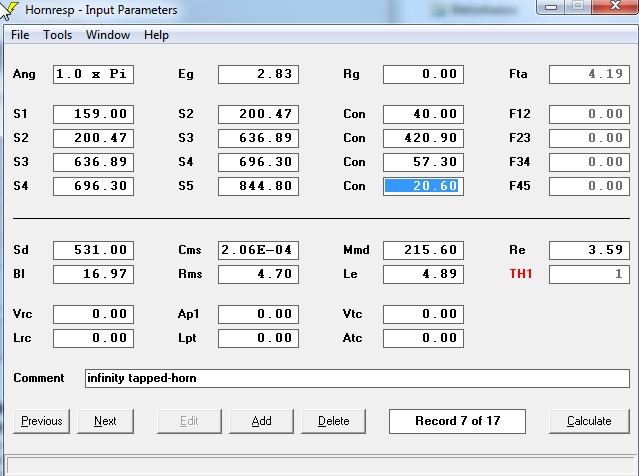The image size is (639, 476).
Task: Click the F45 field
Action: 589,186
